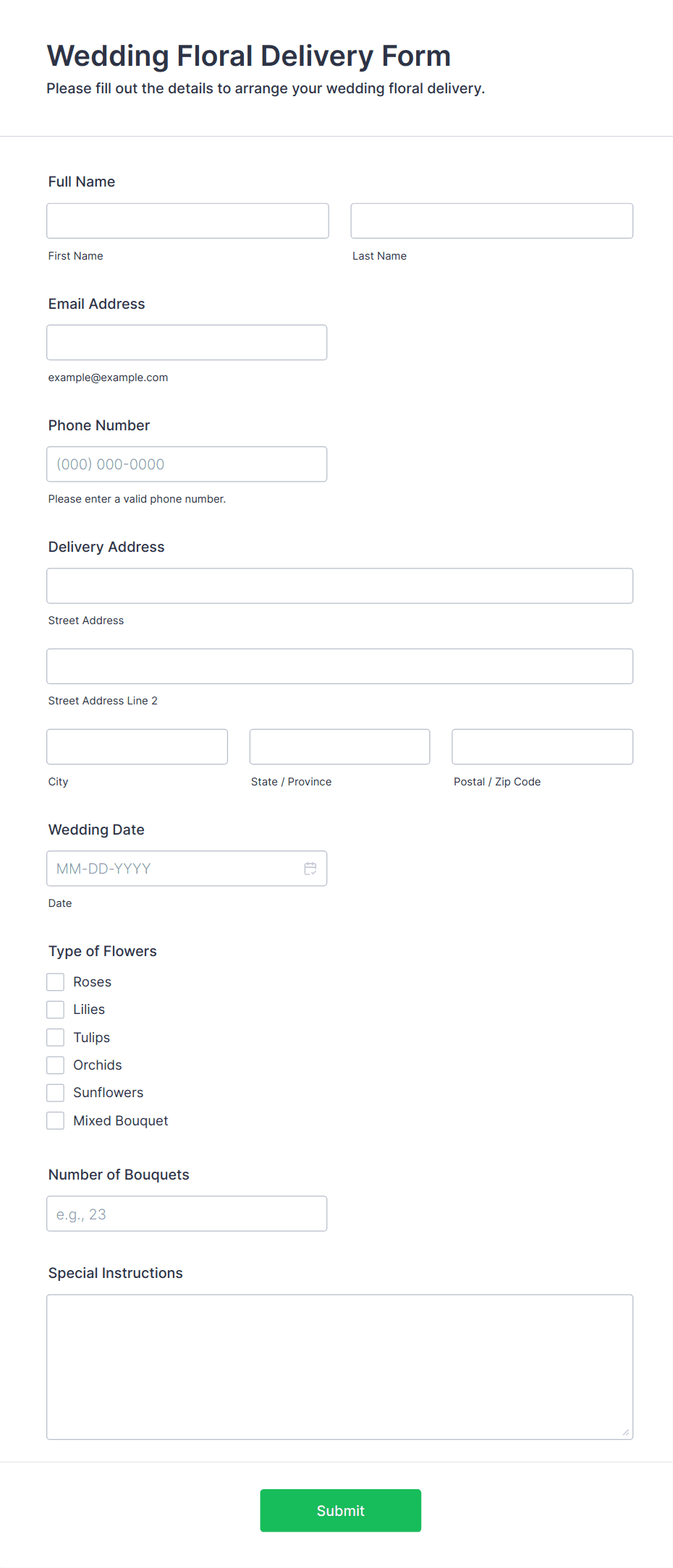
Task: Click the Postal / Zip Code input
Action: pyautogui.click(x=542, y=746)
